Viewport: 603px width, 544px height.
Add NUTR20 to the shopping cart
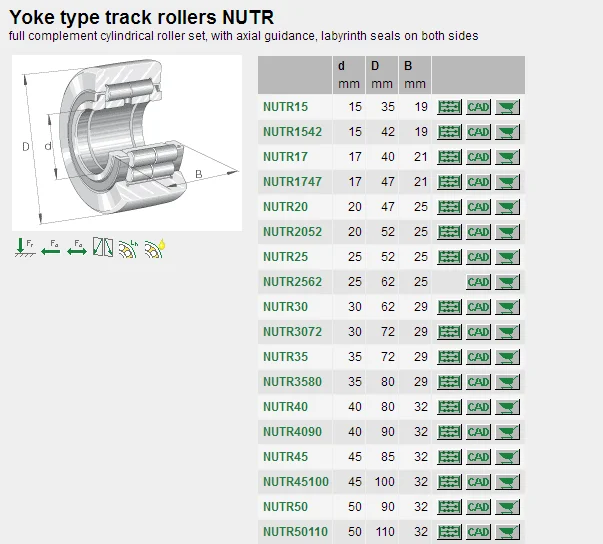507,207
